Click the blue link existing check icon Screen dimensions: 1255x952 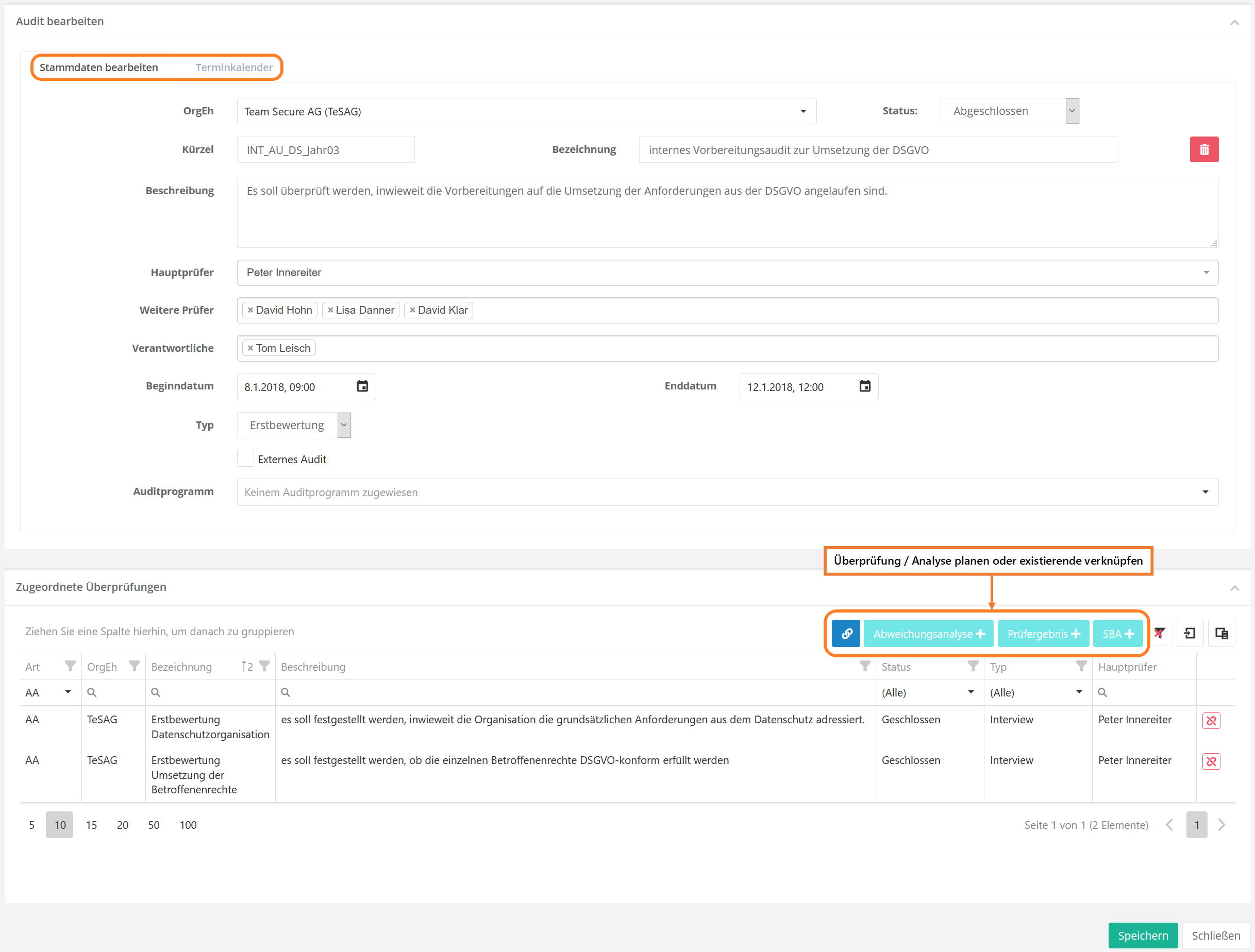tap(845, 633)
